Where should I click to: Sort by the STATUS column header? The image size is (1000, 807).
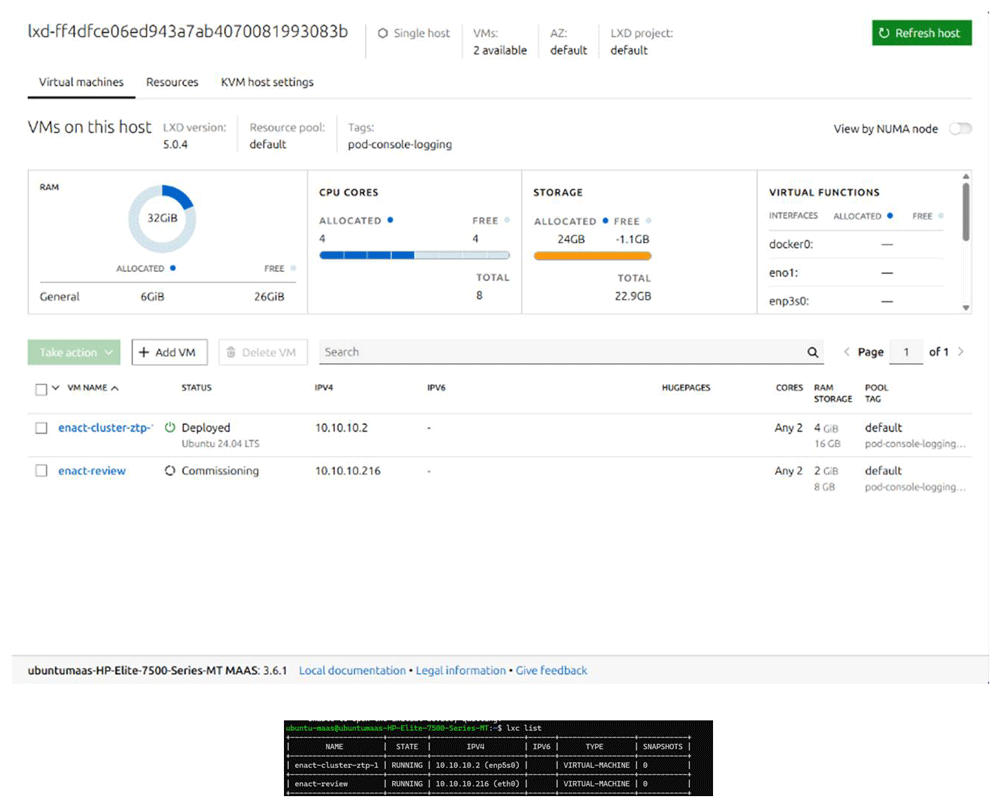point(196,387)
